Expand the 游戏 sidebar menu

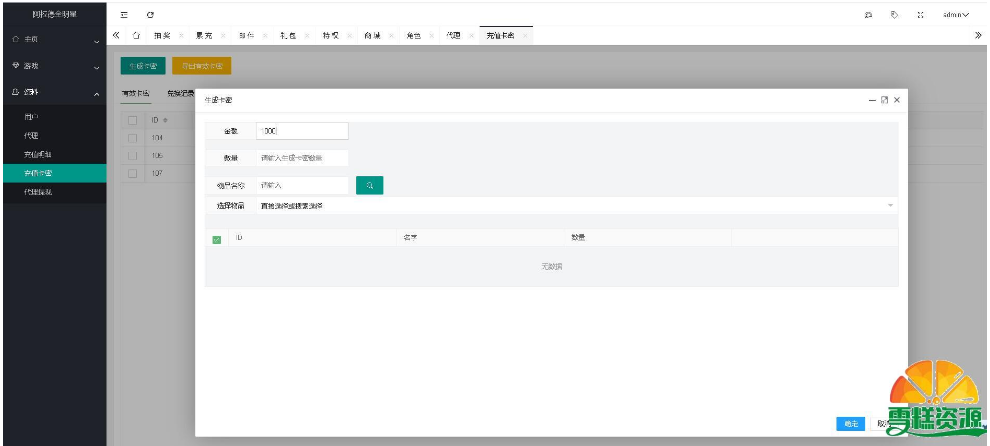tap(54, 66)
